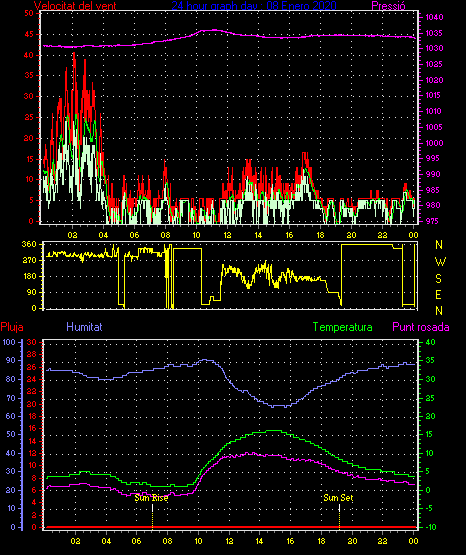The image size is (466, 555).
Task: Click '28' on the red rain axis
Action: click(x=32, y=354)
